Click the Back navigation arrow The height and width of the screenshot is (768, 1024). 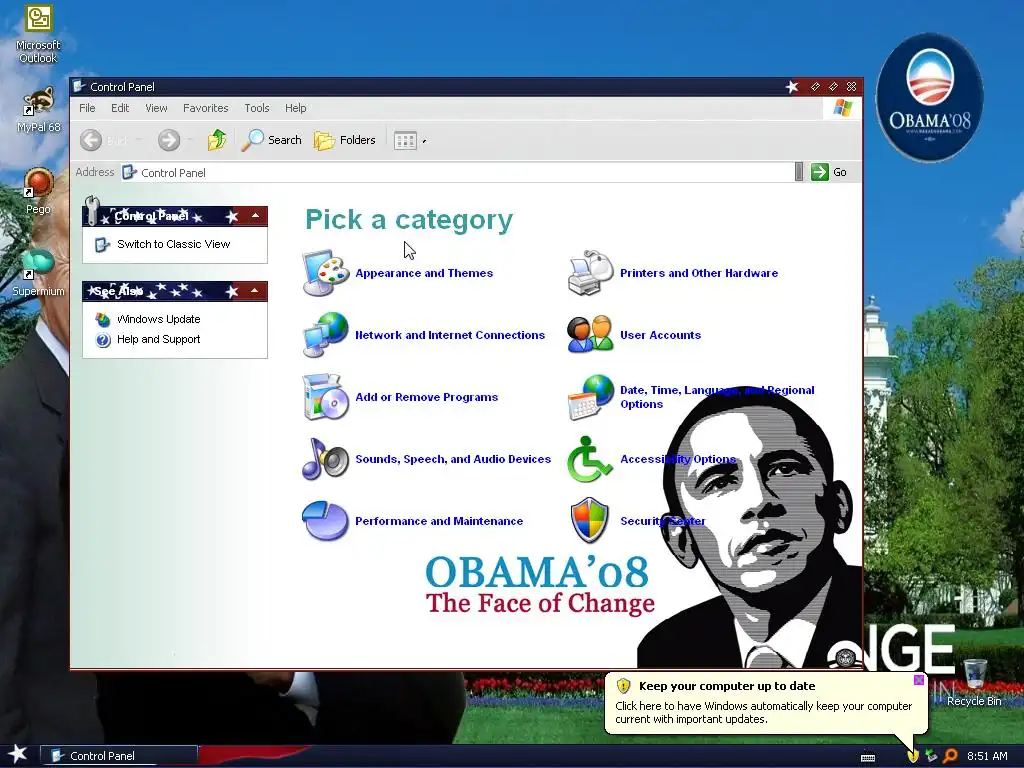point(91,140)
